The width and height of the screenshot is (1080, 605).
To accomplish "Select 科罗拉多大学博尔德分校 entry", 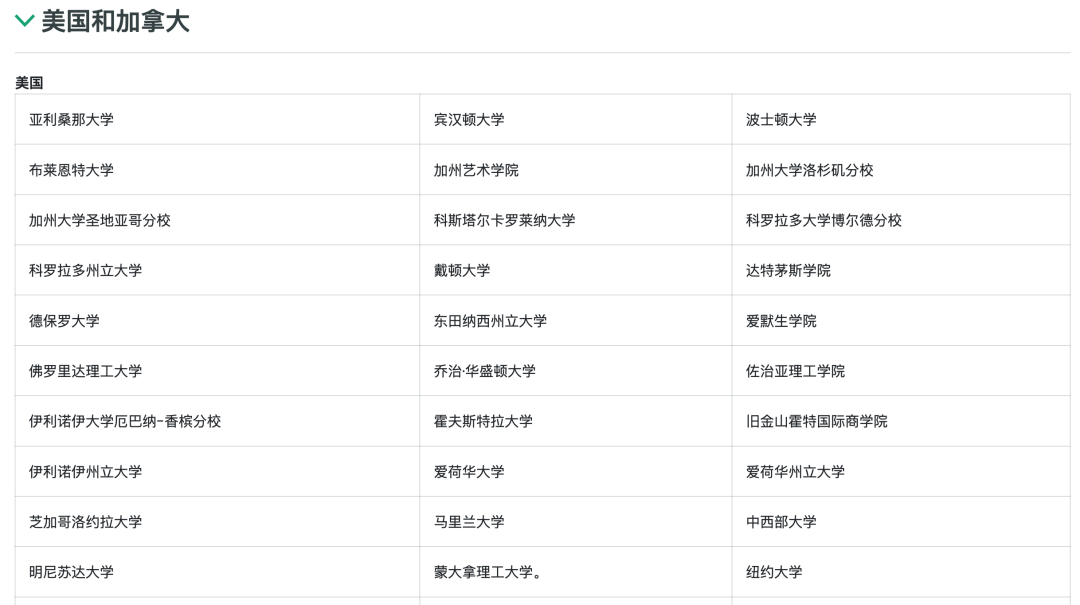I will [x=823, y=220].
